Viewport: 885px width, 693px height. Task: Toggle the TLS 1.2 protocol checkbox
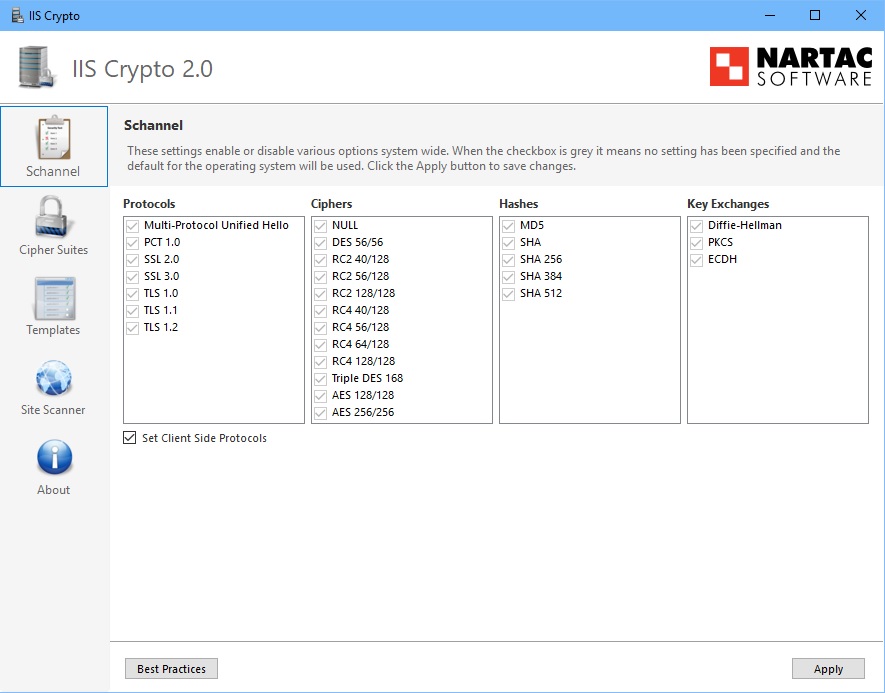[x=133, y=327]
